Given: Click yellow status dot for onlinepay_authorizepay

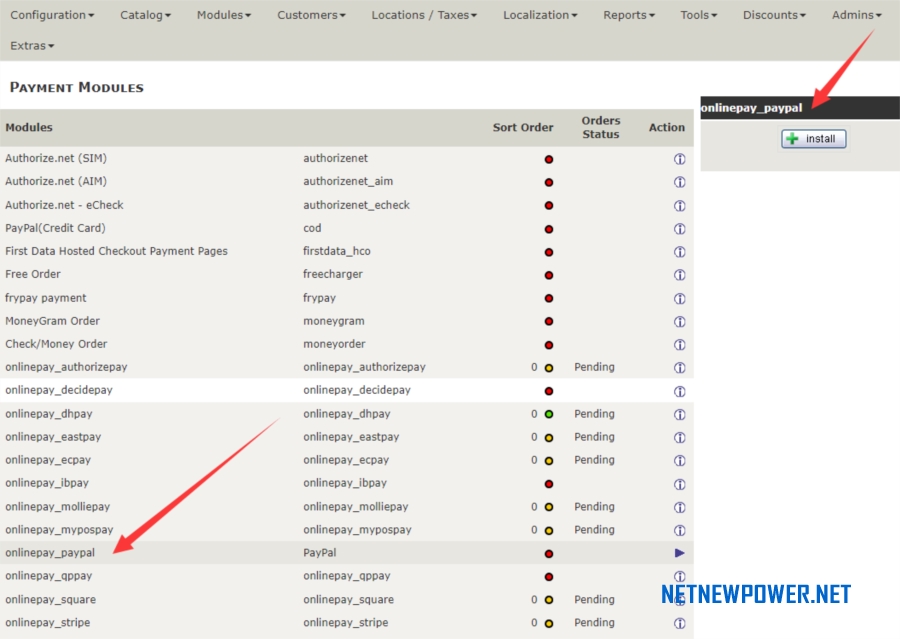Looking at the screenshot, I should pos(549,368).
